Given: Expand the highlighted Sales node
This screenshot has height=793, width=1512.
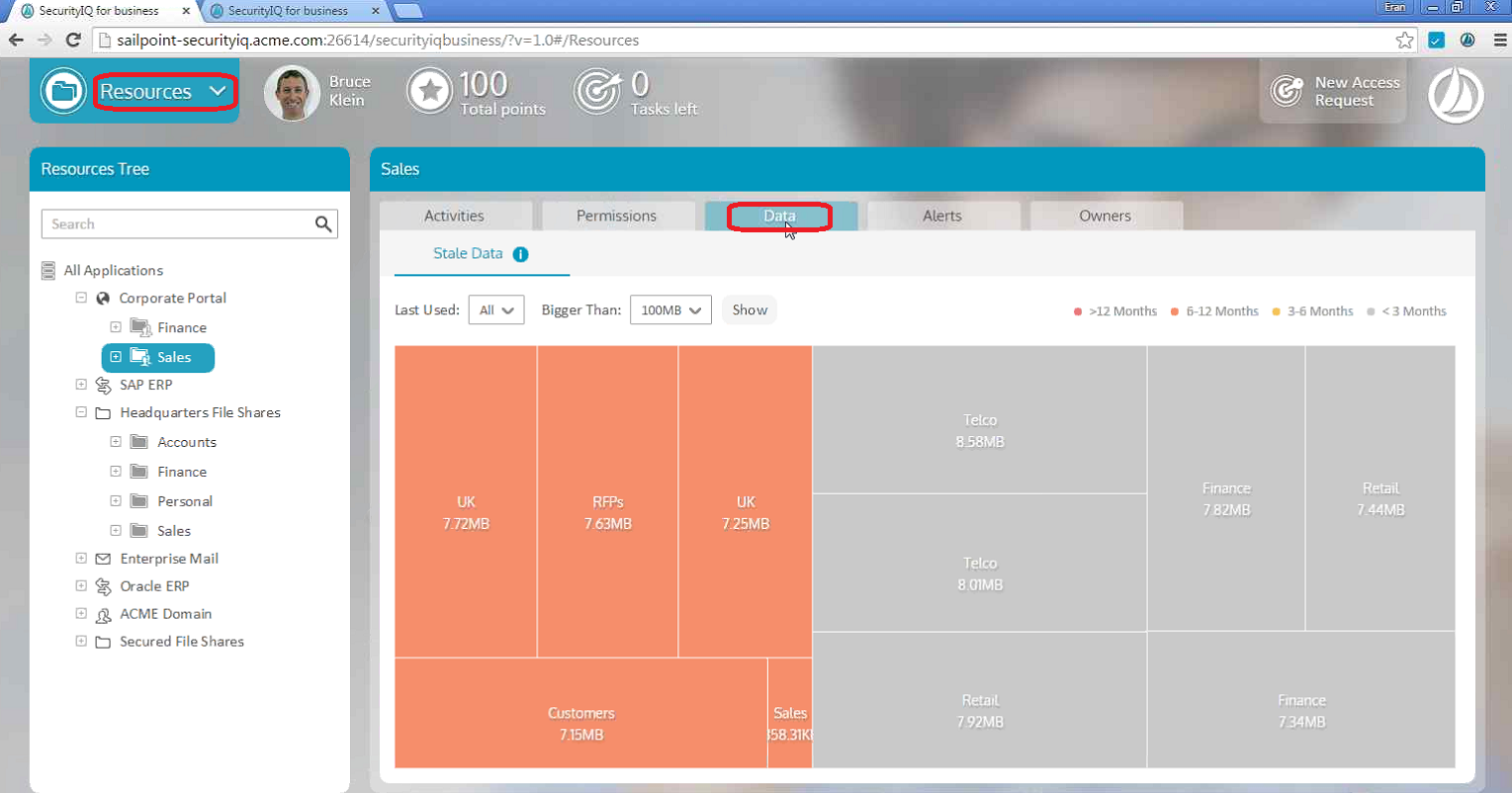Looking at the screenshot, I should pyautogui.click(x=116, y=357).
